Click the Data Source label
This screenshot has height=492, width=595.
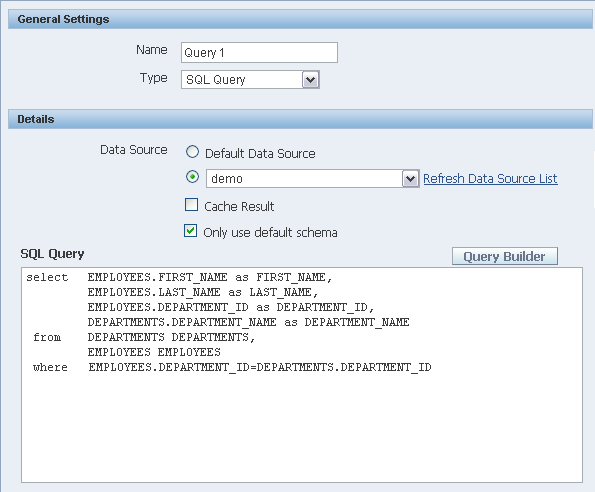pyautogui.click(x=134, y=150)
